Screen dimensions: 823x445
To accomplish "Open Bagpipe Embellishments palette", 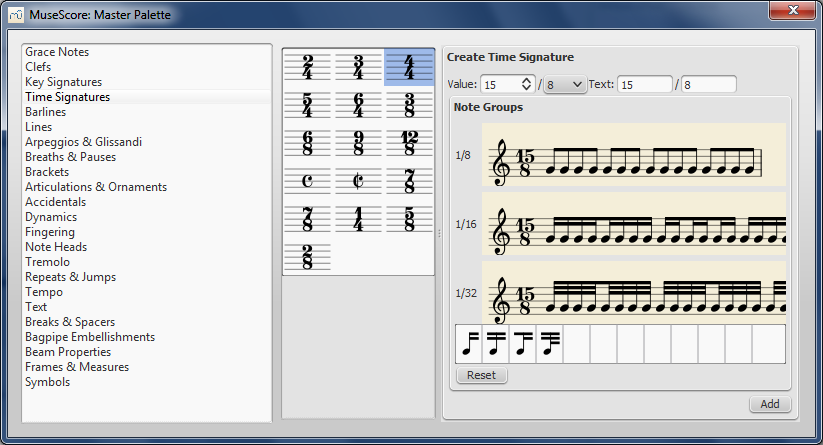I will 90,337.
